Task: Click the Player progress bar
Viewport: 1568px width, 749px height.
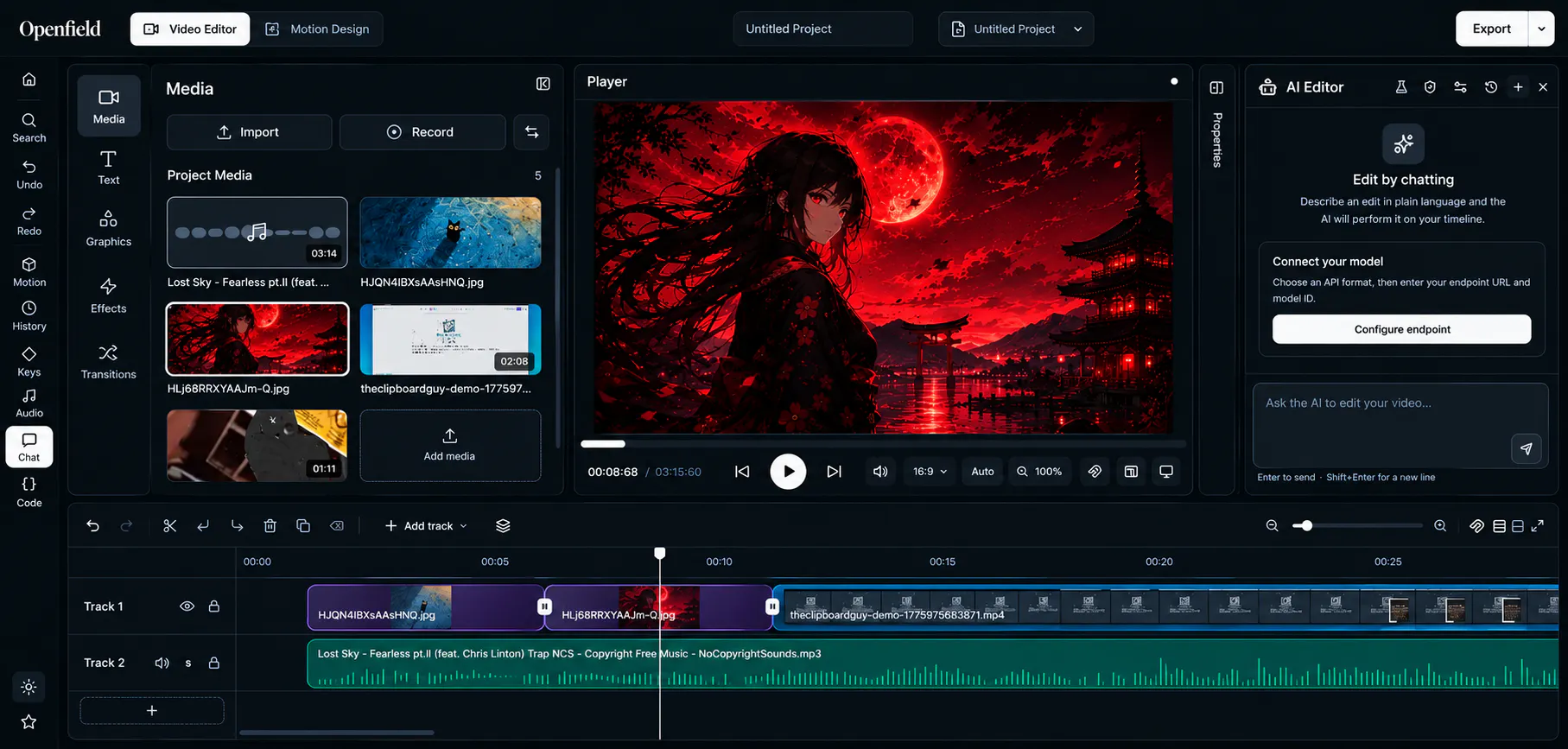Action: click(x=883, y=444)
